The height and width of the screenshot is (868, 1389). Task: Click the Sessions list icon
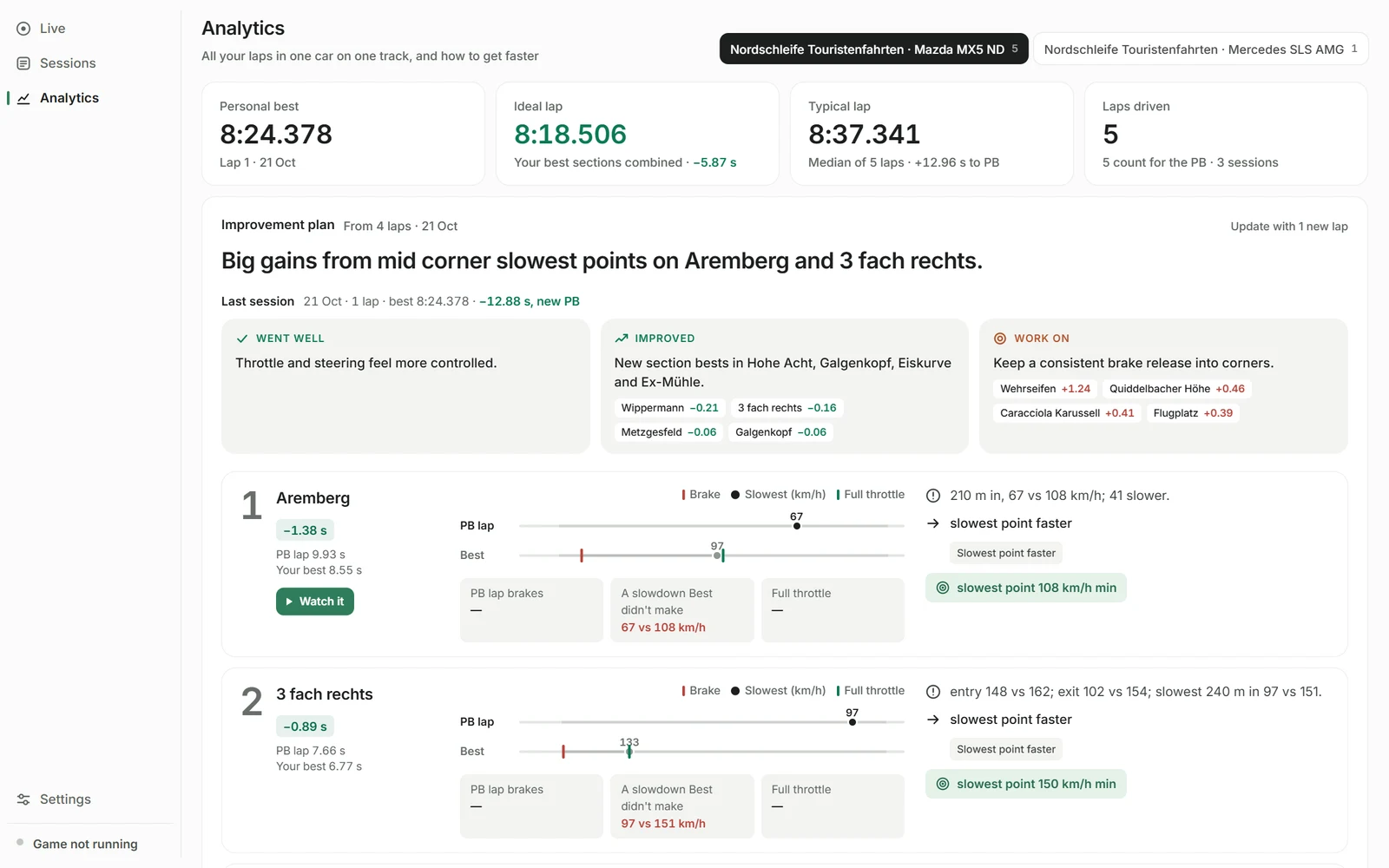tap(23, 63)
